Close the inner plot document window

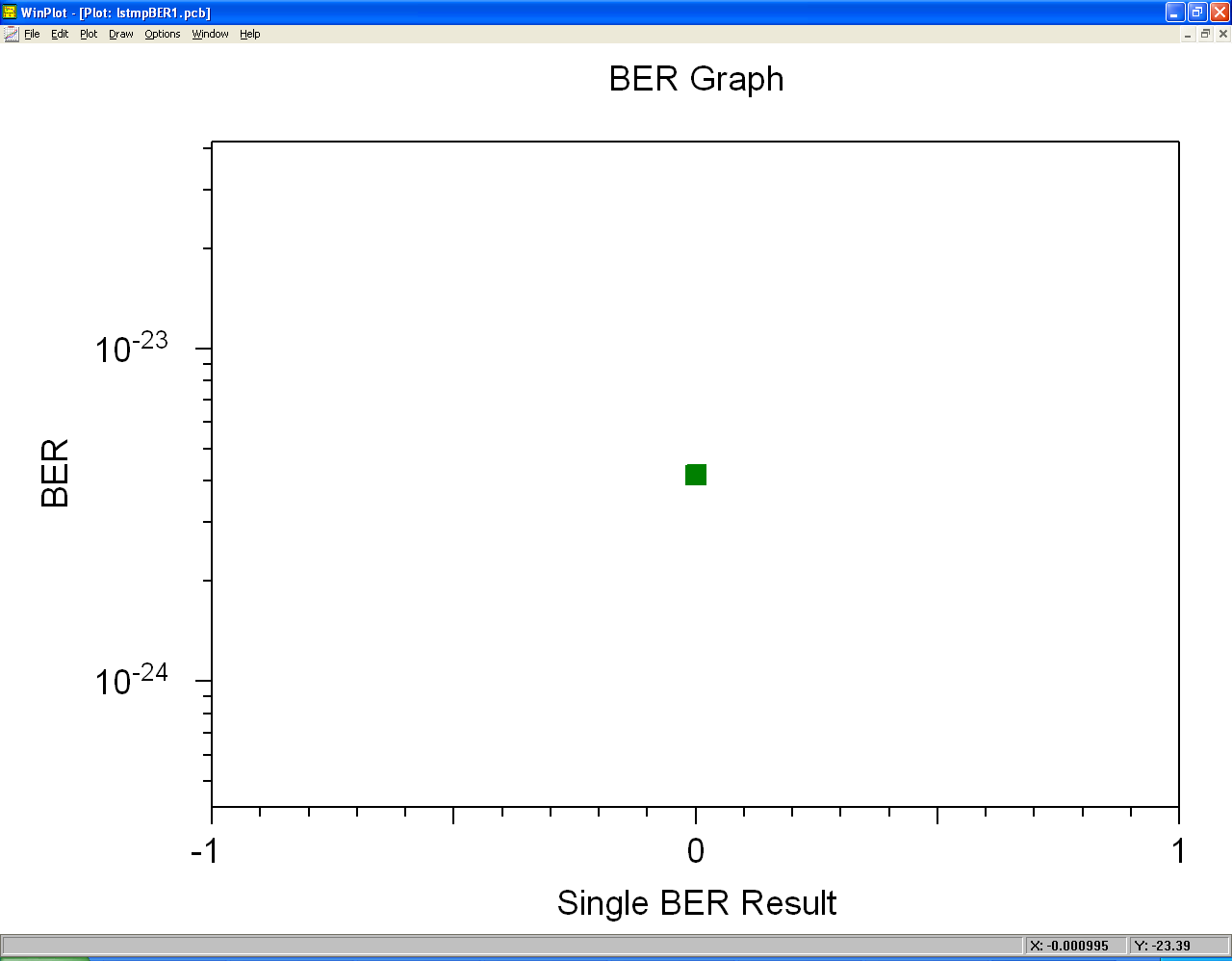[1223, 34]
